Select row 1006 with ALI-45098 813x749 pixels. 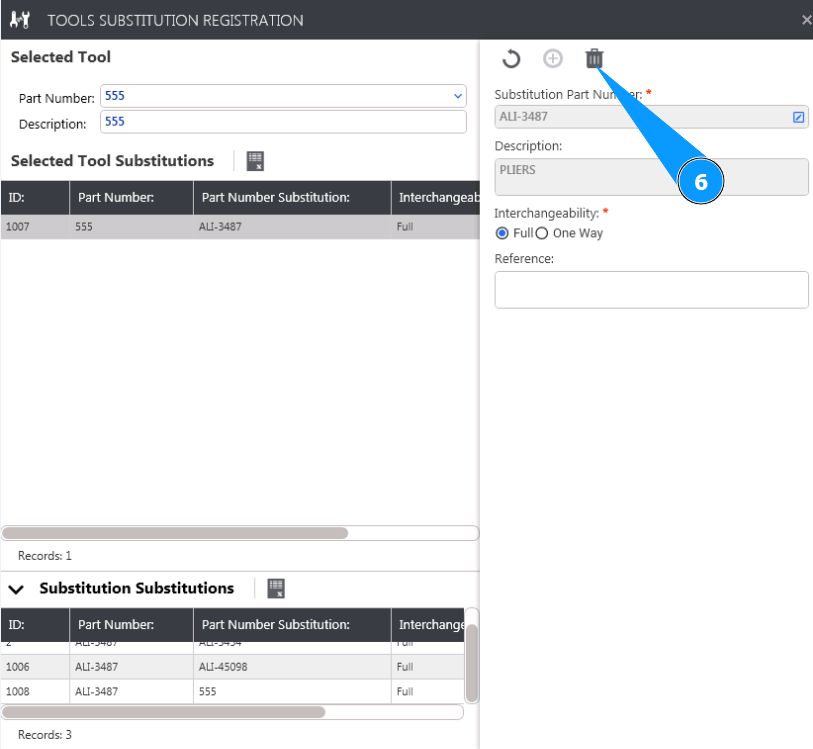click(200, 667)
